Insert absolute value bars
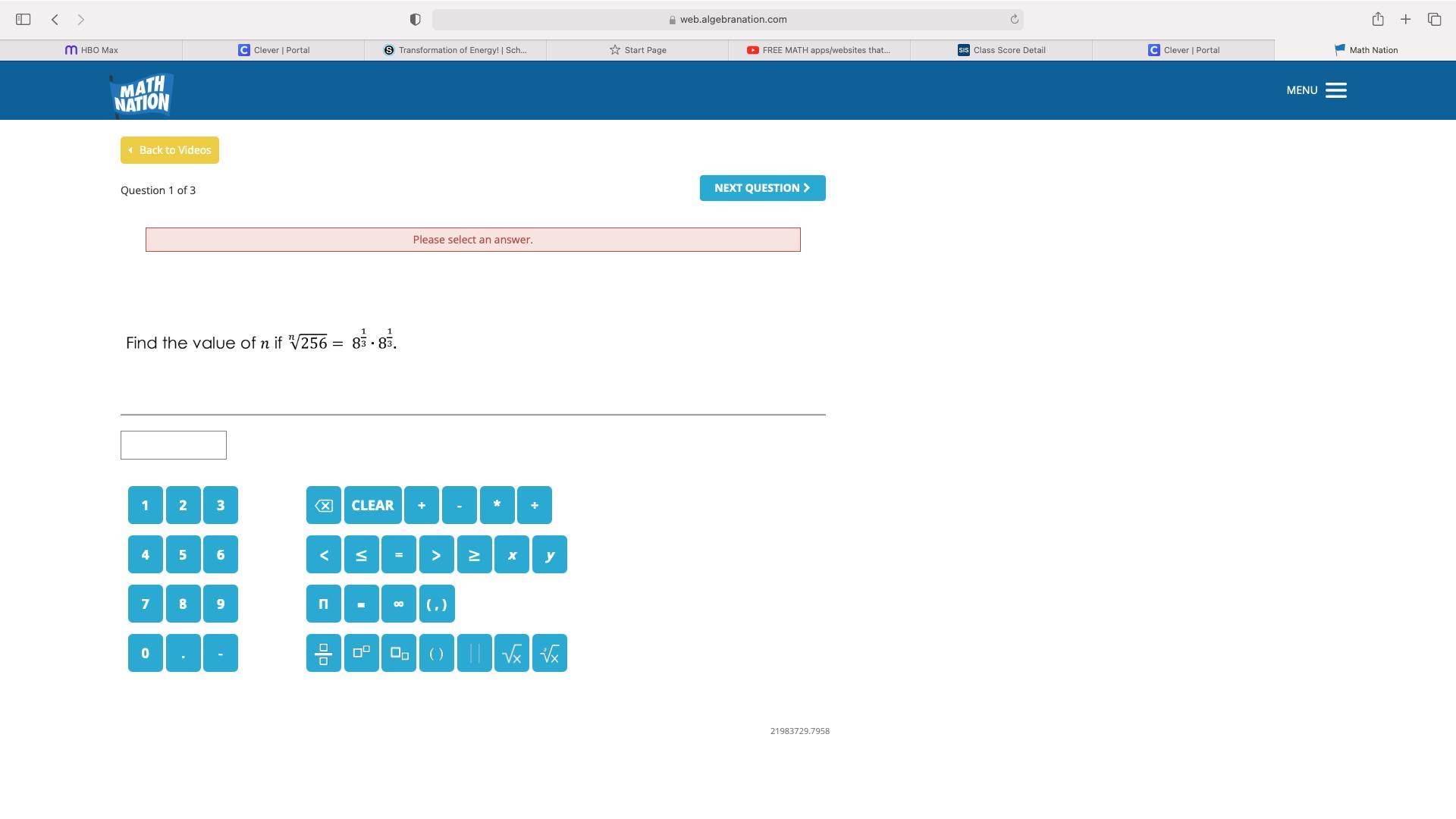Image resolution: width=1456 pixels, height=819 pixels. click(475, 653)
